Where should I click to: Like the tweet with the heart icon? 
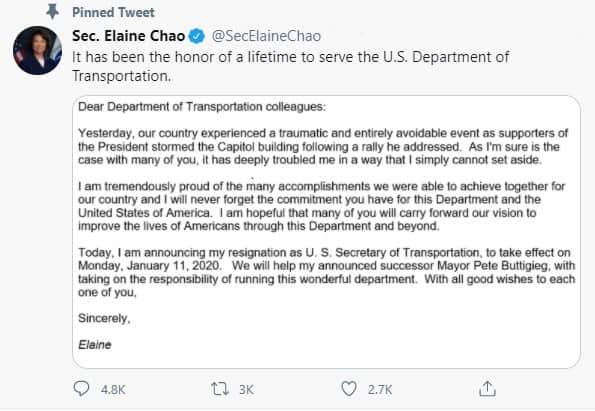coord(349,389)
